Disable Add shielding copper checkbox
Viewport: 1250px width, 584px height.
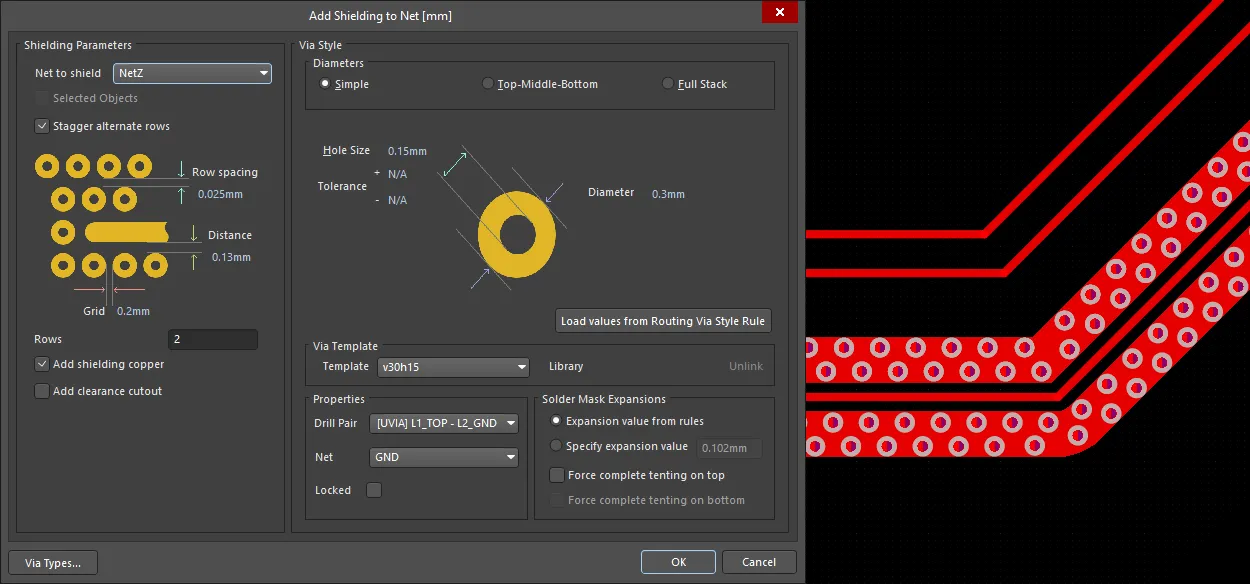[x=42, y=364]
